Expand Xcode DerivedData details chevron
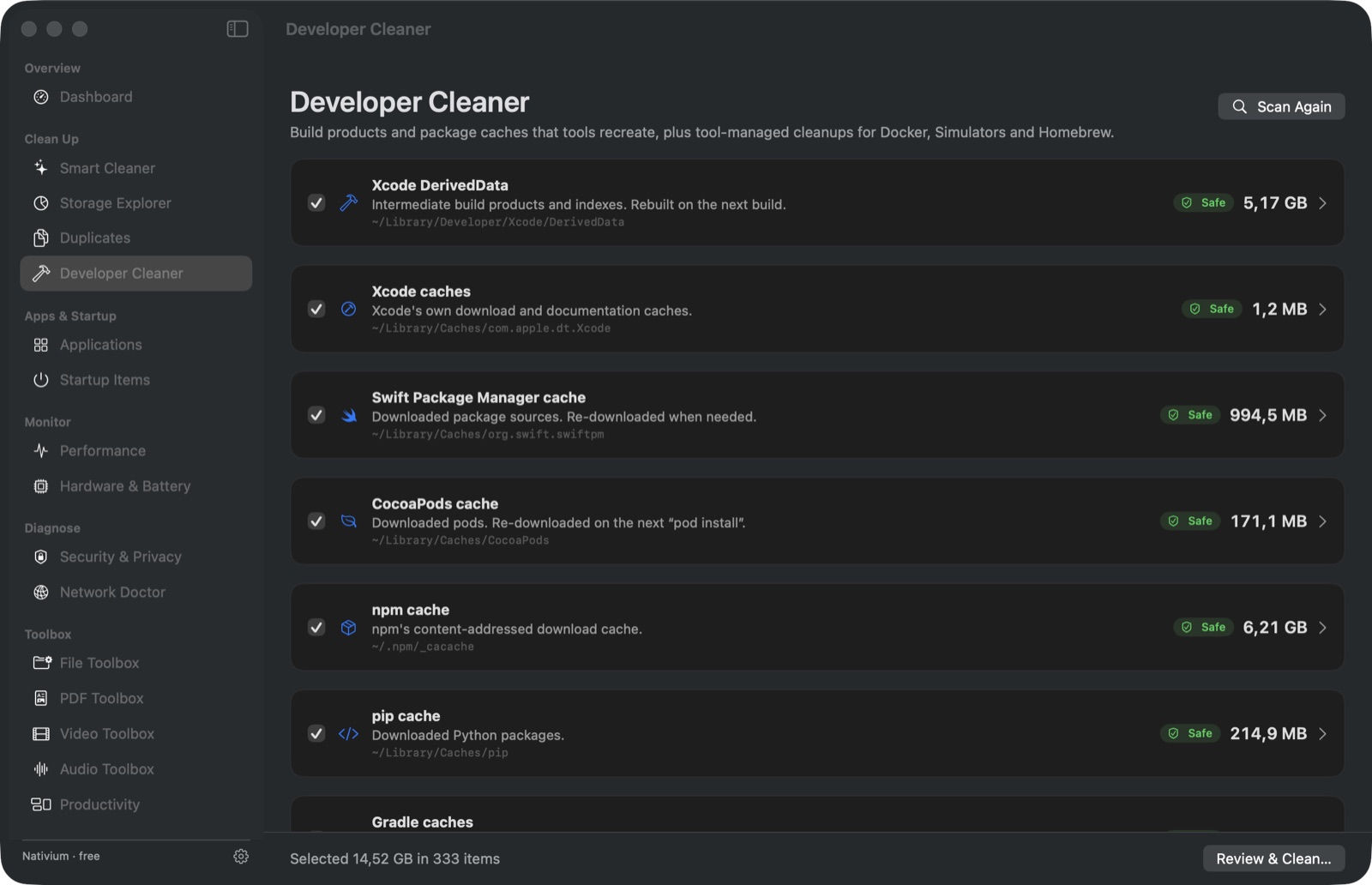 (x=1323, y=203)
